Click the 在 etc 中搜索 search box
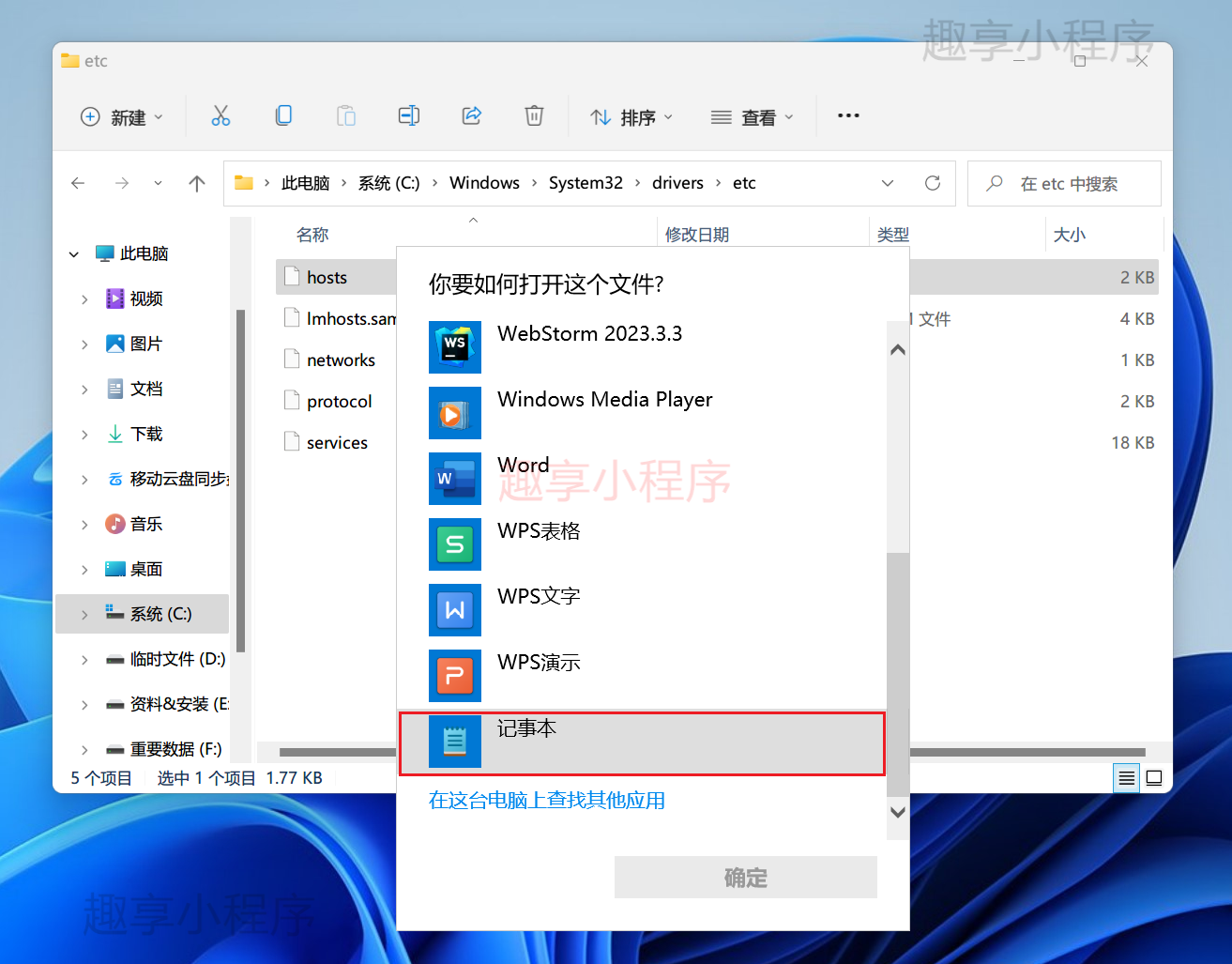The image size is (1232, 964). (x=1065, y=183)
